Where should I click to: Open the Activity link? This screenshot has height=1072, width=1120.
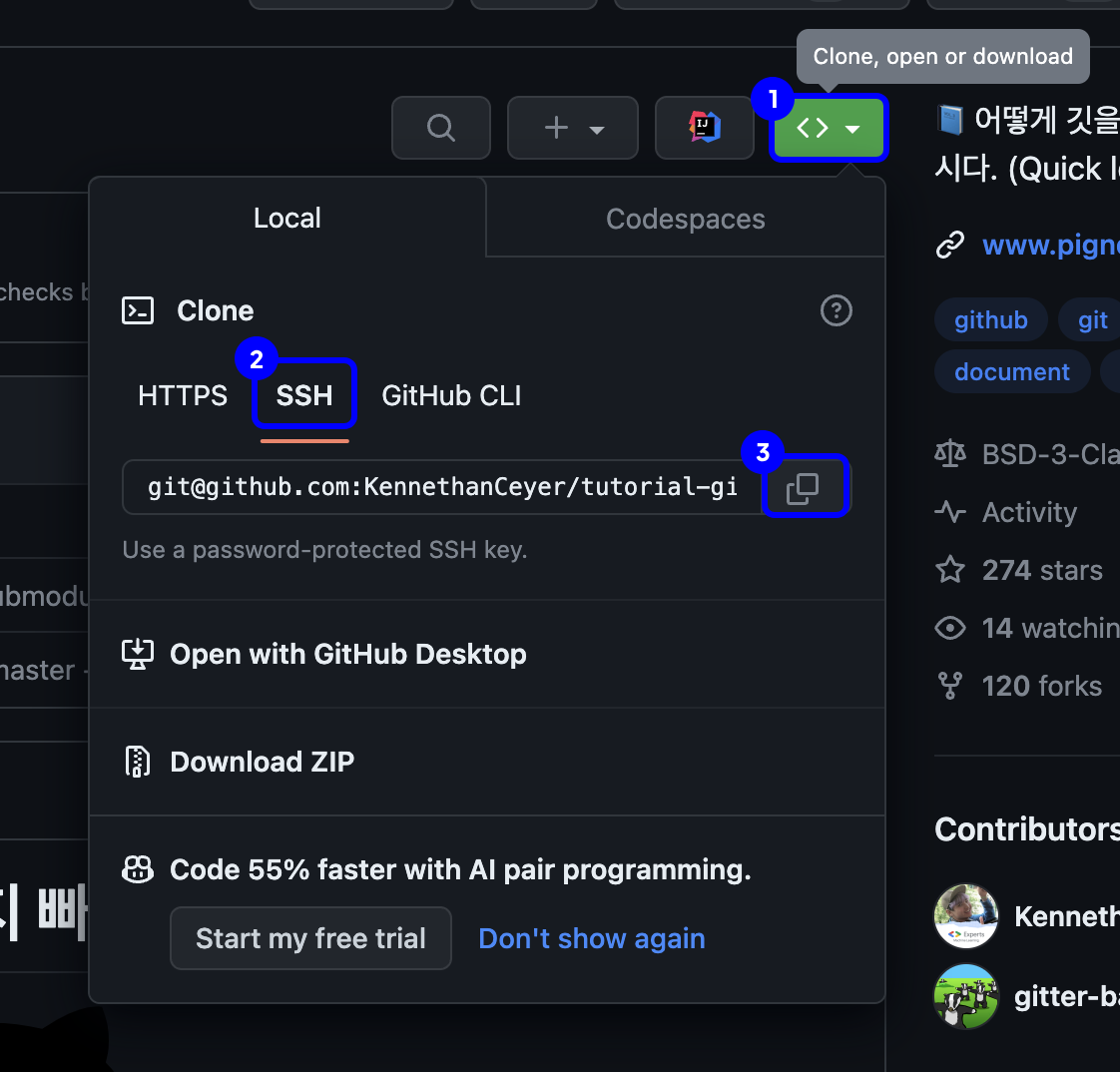(x=1029, y=512)
